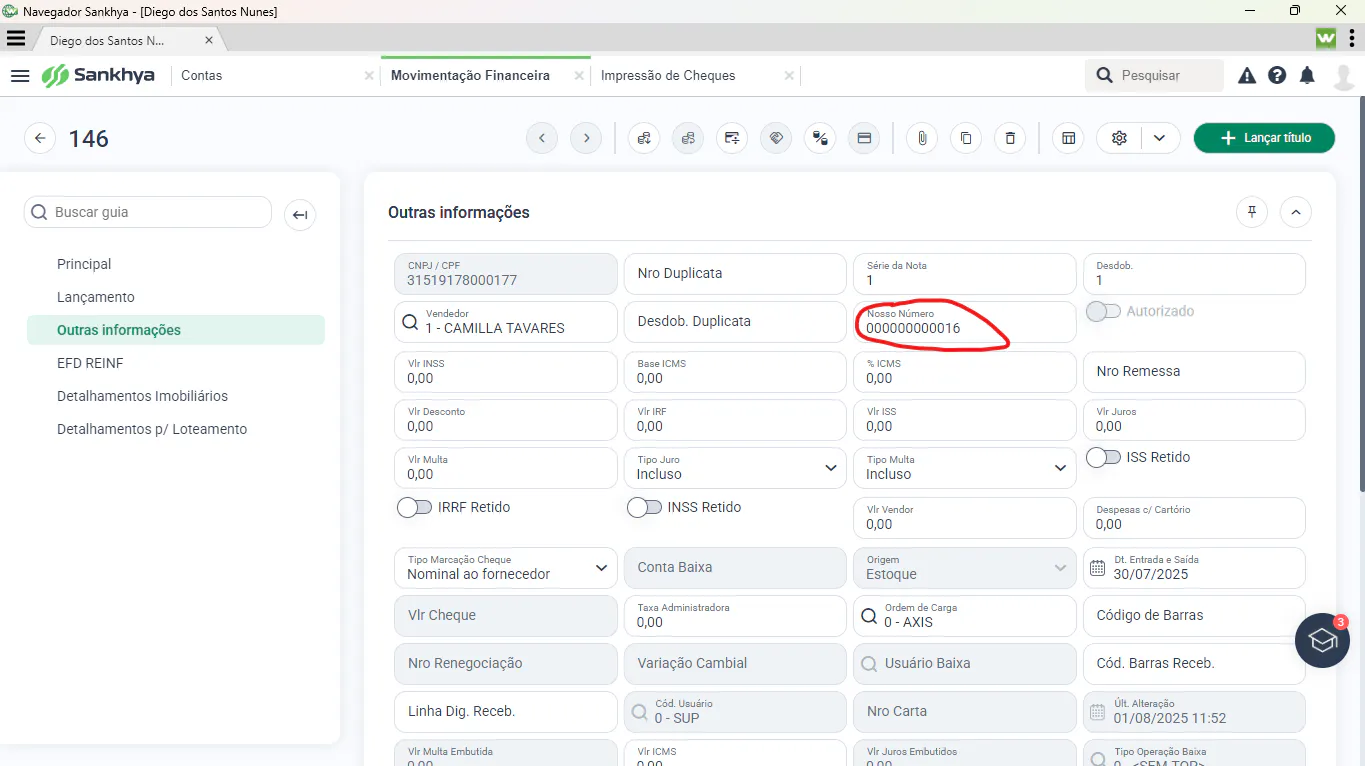Click the warning alert triangle icon
Image resolution: width=1365 pixels, height=766 pixels.
(x=1247, y=75)
